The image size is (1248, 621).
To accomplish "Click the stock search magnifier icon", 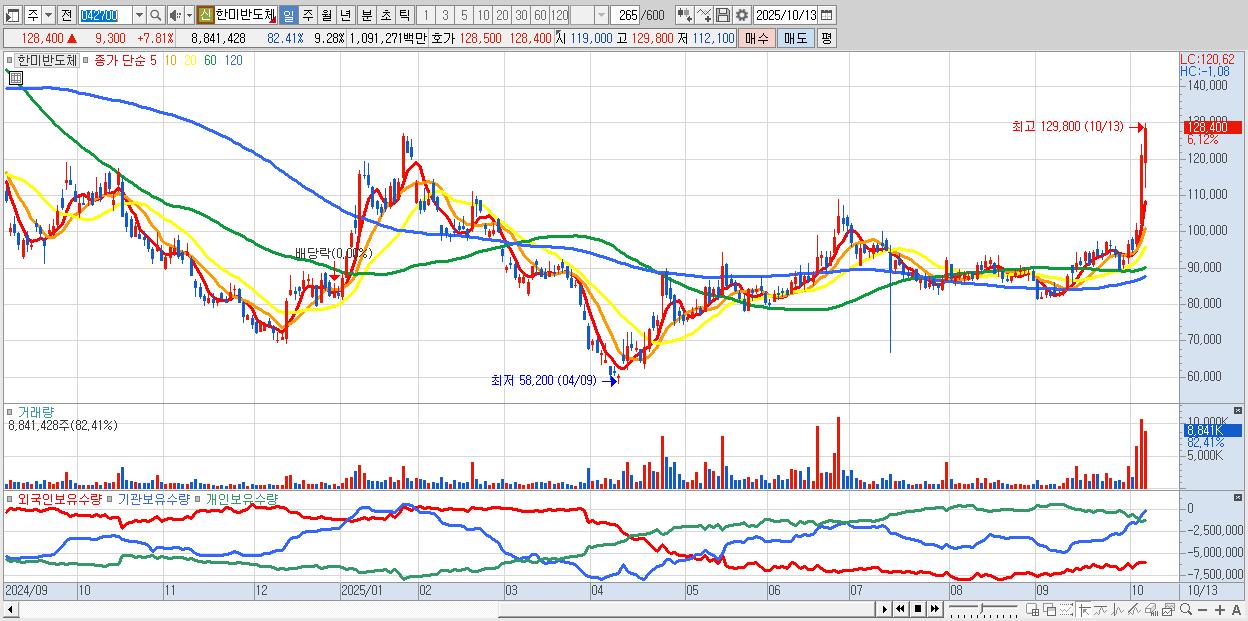I will point(157,15).
